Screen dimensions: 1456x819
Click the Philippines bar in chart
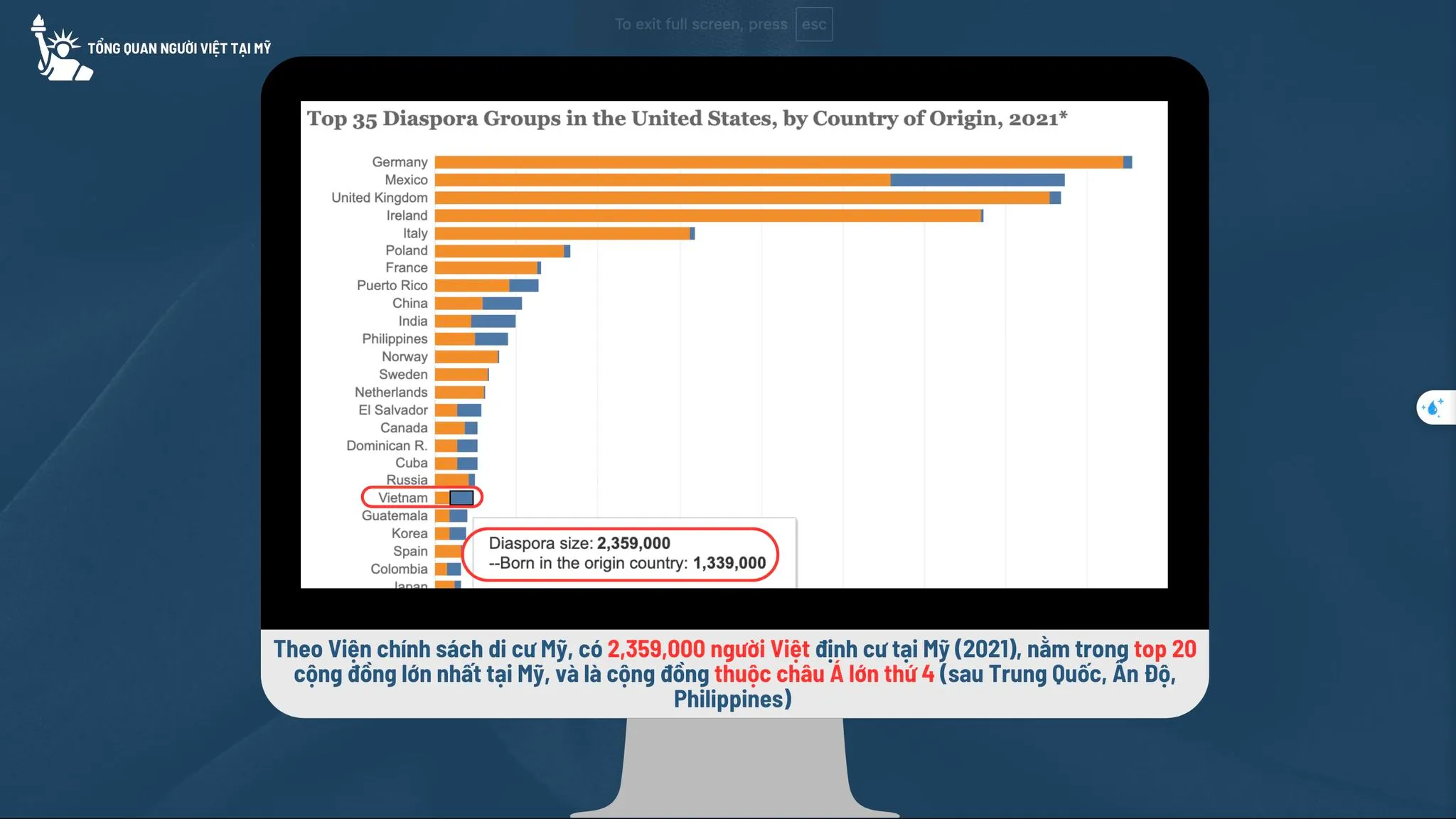[471, 338]
